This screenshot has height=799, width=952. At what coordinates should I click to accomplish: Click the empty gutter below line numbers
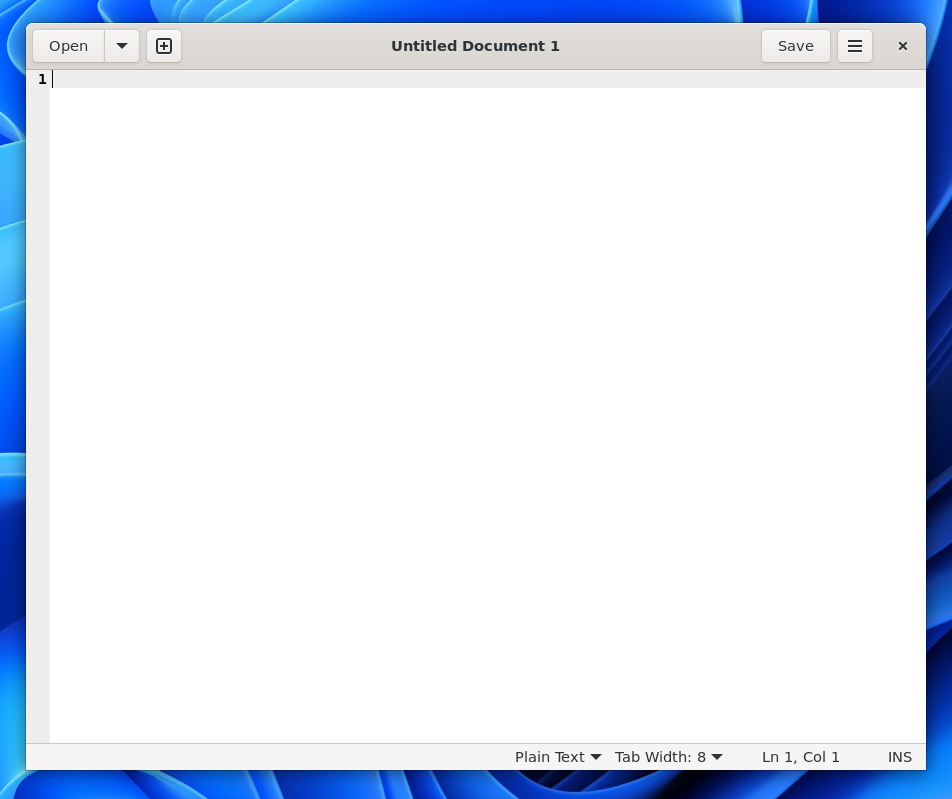(38, 400)
